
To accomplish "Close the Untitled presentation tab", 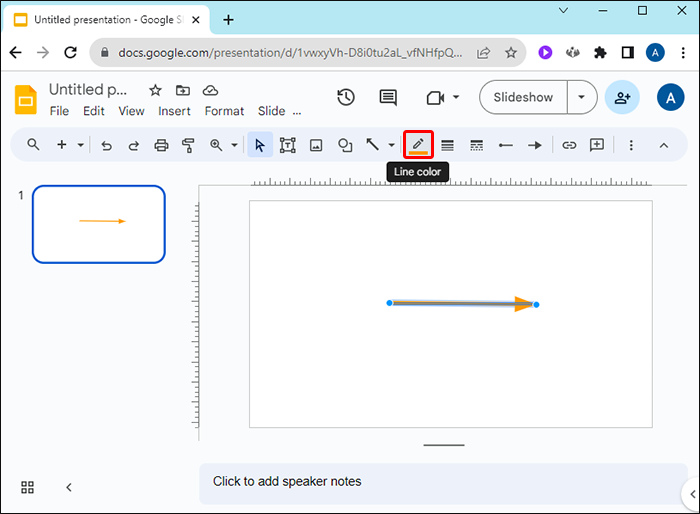I will coord(196,20).
